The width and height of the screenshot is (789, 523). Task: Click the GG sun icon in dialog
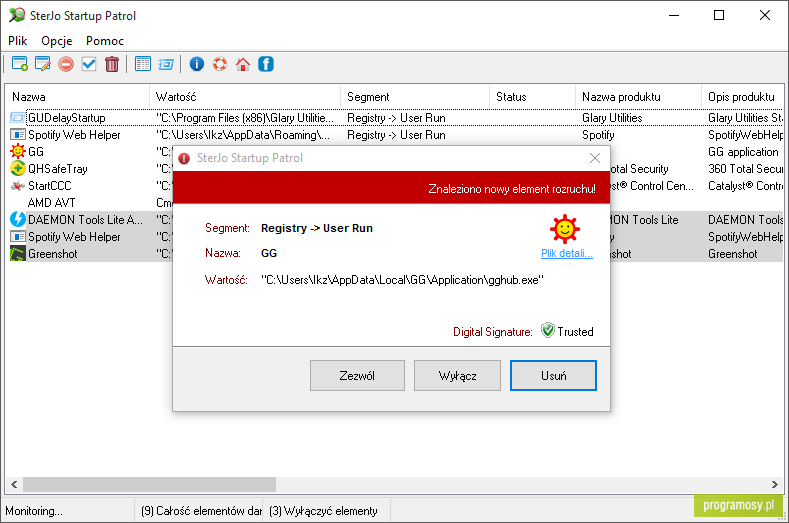(x=565, y=229)
